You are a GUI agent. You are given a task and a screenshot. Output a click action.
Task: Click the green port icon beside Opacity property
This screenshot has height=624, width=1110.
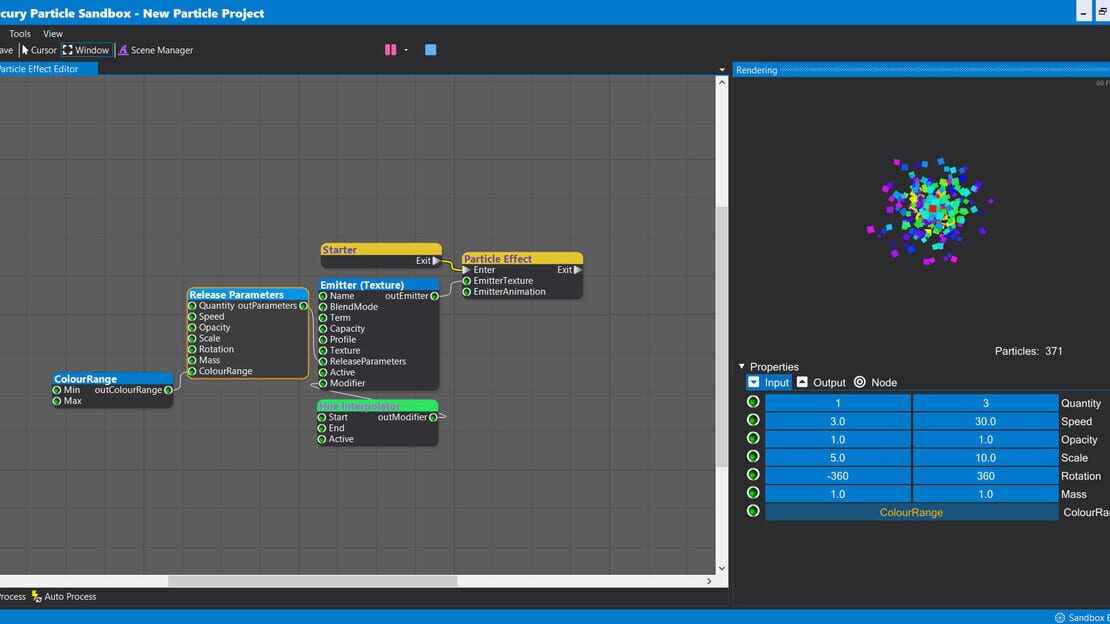(753, 438)
